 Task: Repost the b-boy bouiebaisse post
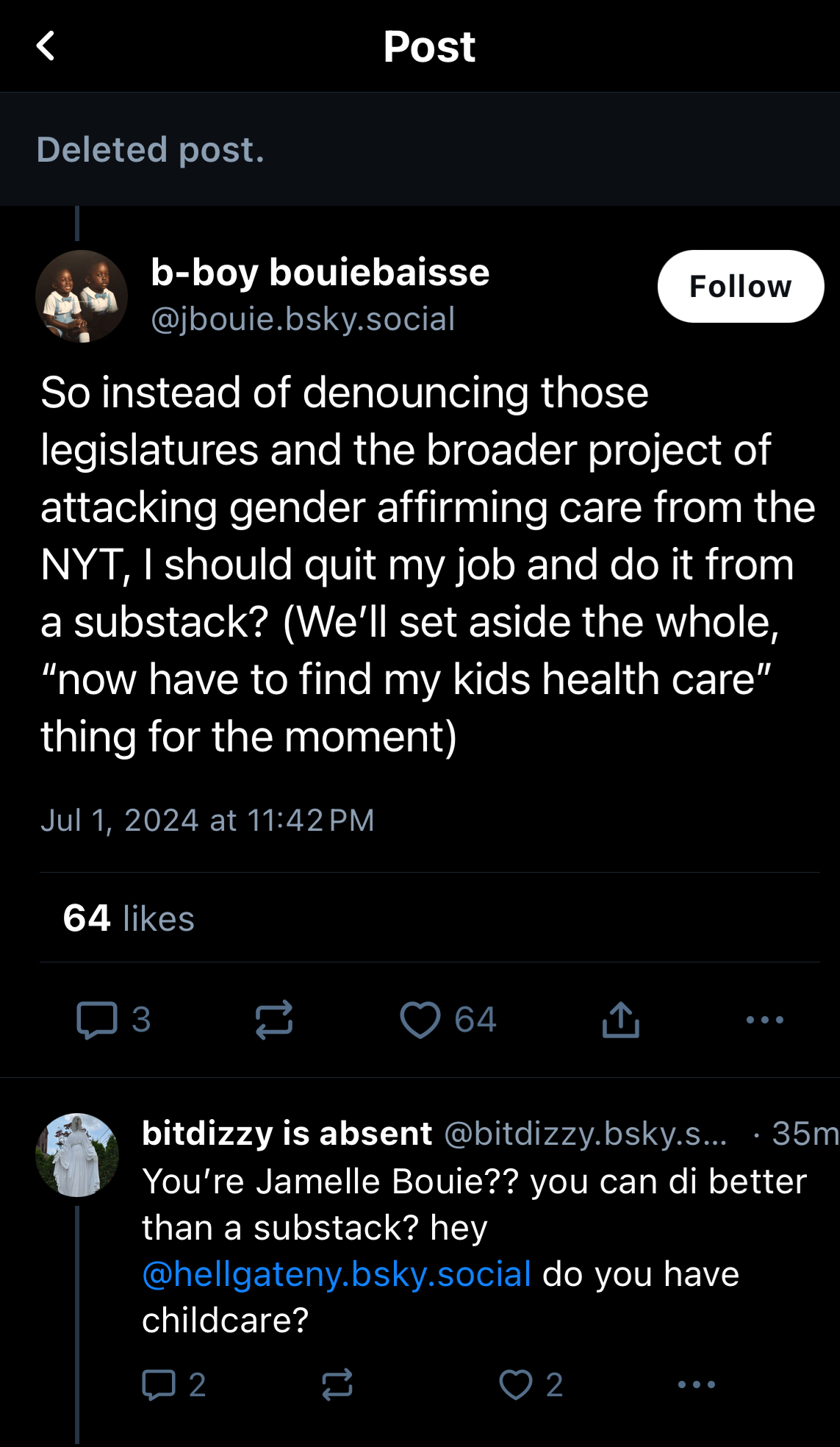click(274, 1020)
